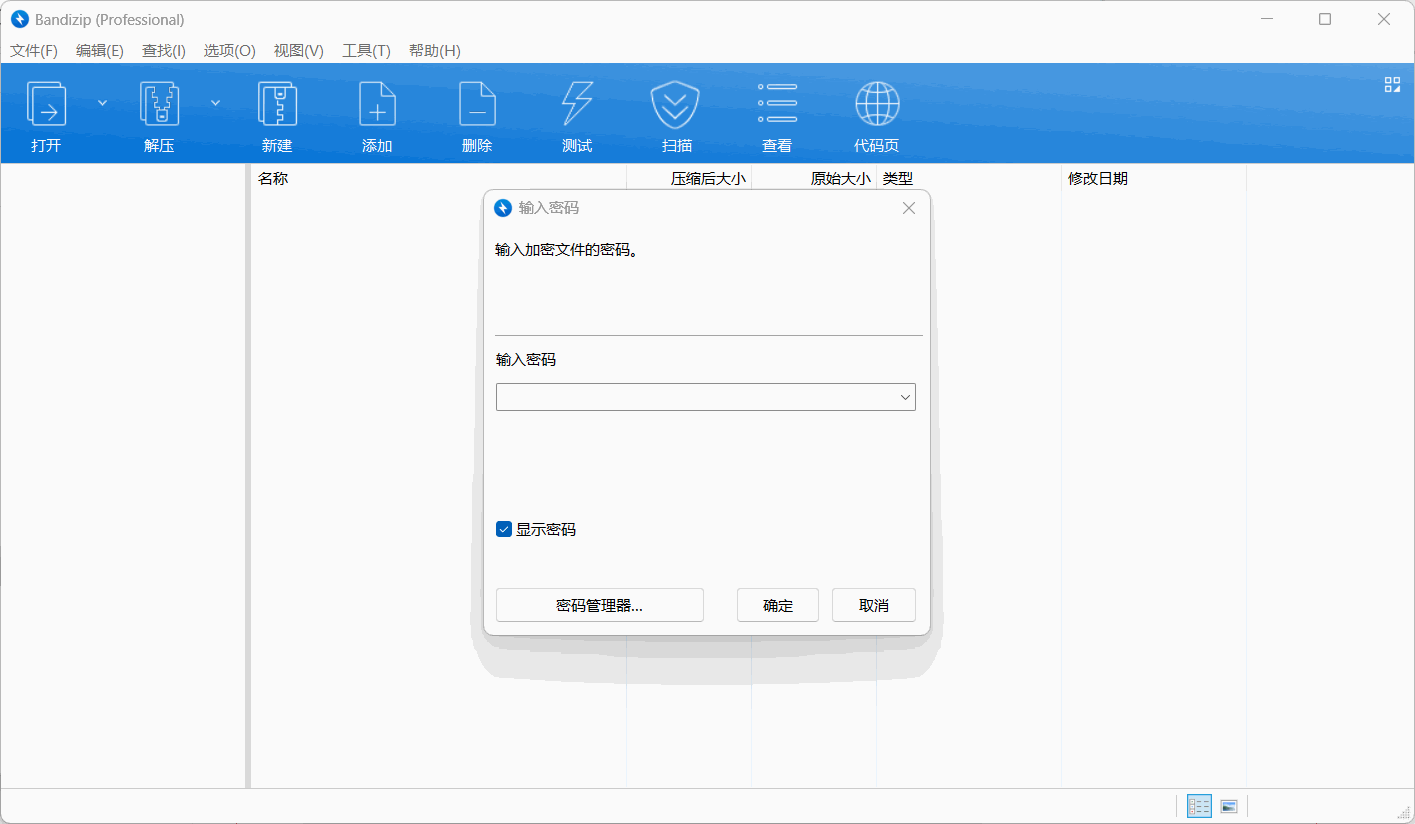The height and width of the screenshot is (824, 1415).
Task: Expand the Extract (解压) dropdown arrow
Action: click(215, 103)
